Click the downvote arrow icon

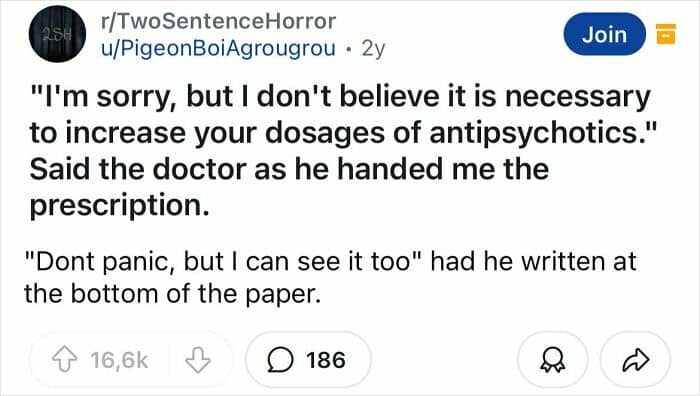pos(197,360)
